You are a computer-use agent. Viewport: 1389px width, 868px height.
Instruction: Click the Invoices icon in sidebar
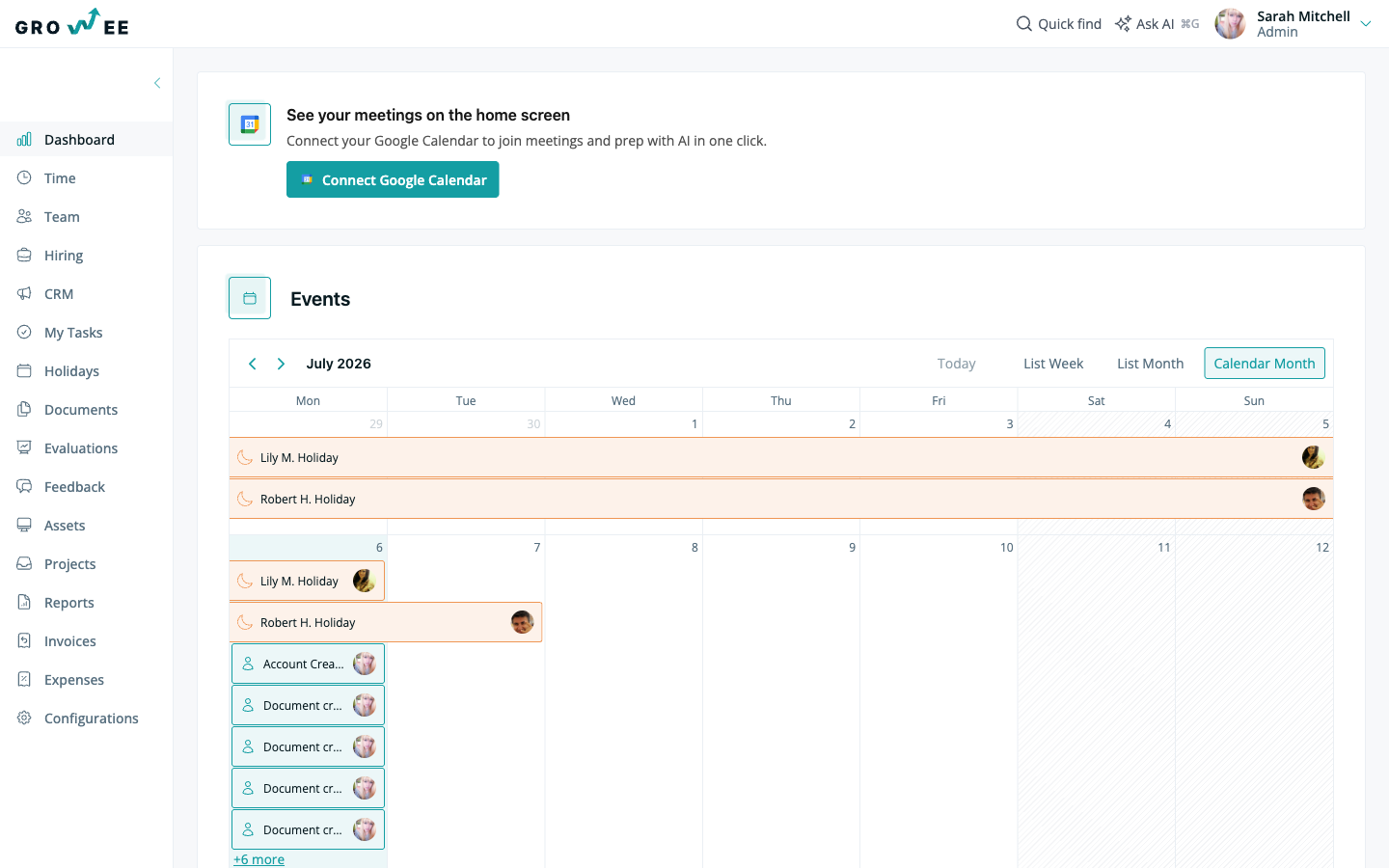click(24, 640)
